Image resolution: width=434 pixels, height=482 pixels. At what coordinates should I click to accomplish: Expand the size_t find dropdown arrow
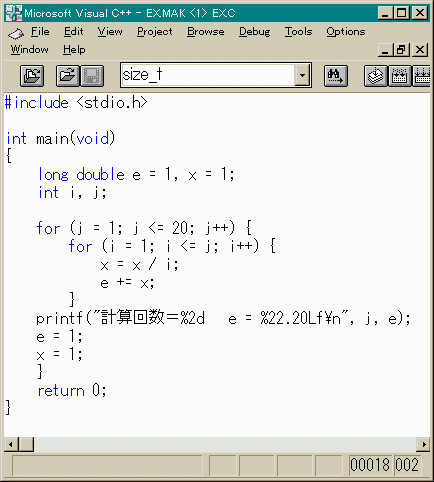(x=302, y=75)
